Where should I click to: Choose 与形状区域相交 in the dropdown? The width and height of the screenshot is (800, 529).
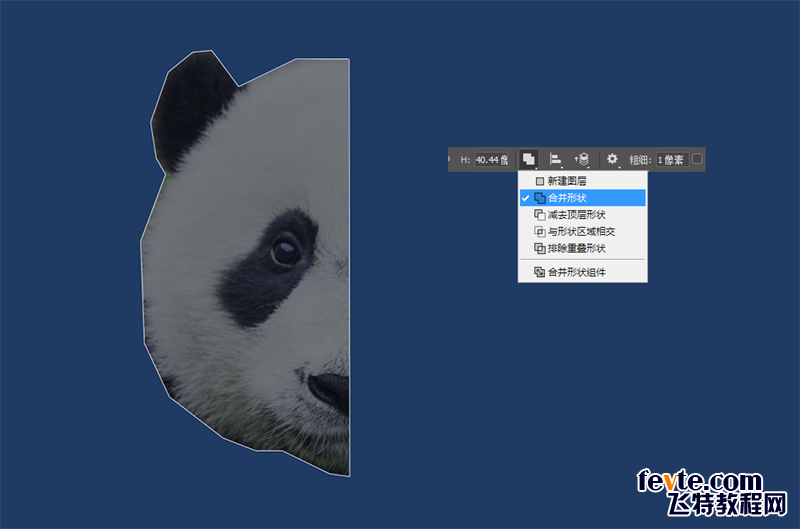[x=580, y=231]
